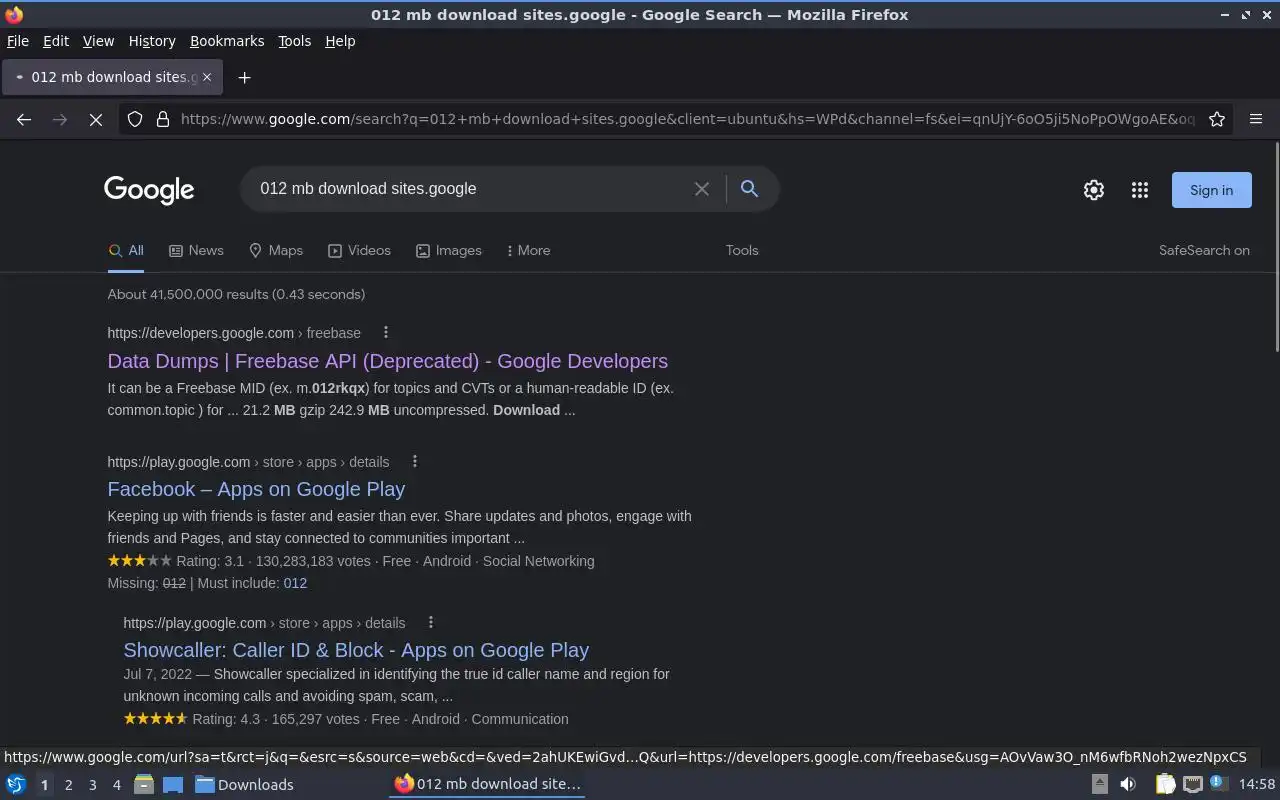Click Must include 012 link
1280x800 pixels.
coord(295,583)
